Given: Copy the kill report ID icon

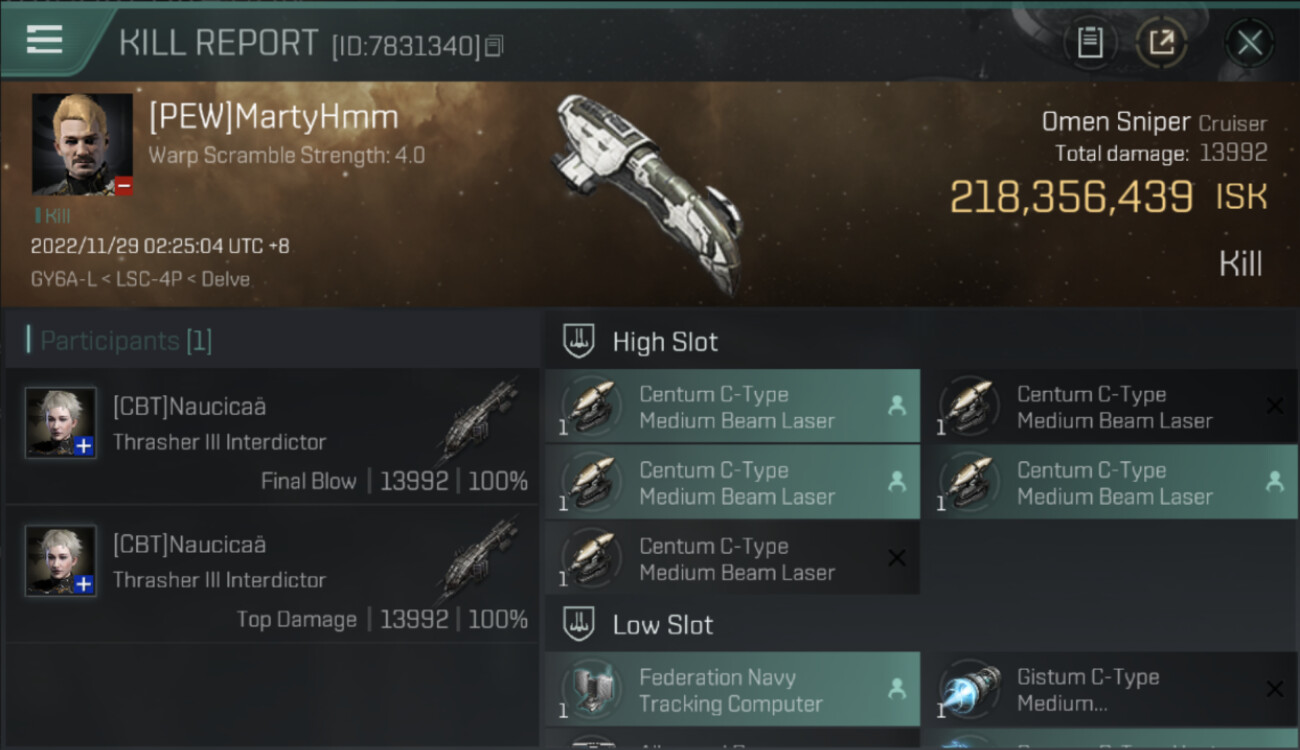Looking at the screenshot, I should tap(494, 46).
